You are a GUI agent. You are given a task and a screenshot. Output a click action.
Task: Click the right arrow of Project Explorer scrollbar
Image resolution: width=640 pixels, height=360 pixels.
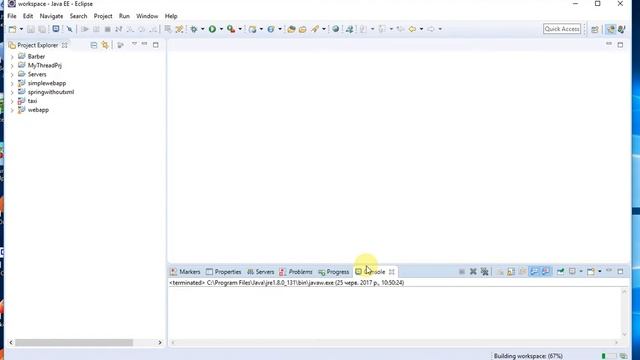pyautogui.click(x=160, y=342)
